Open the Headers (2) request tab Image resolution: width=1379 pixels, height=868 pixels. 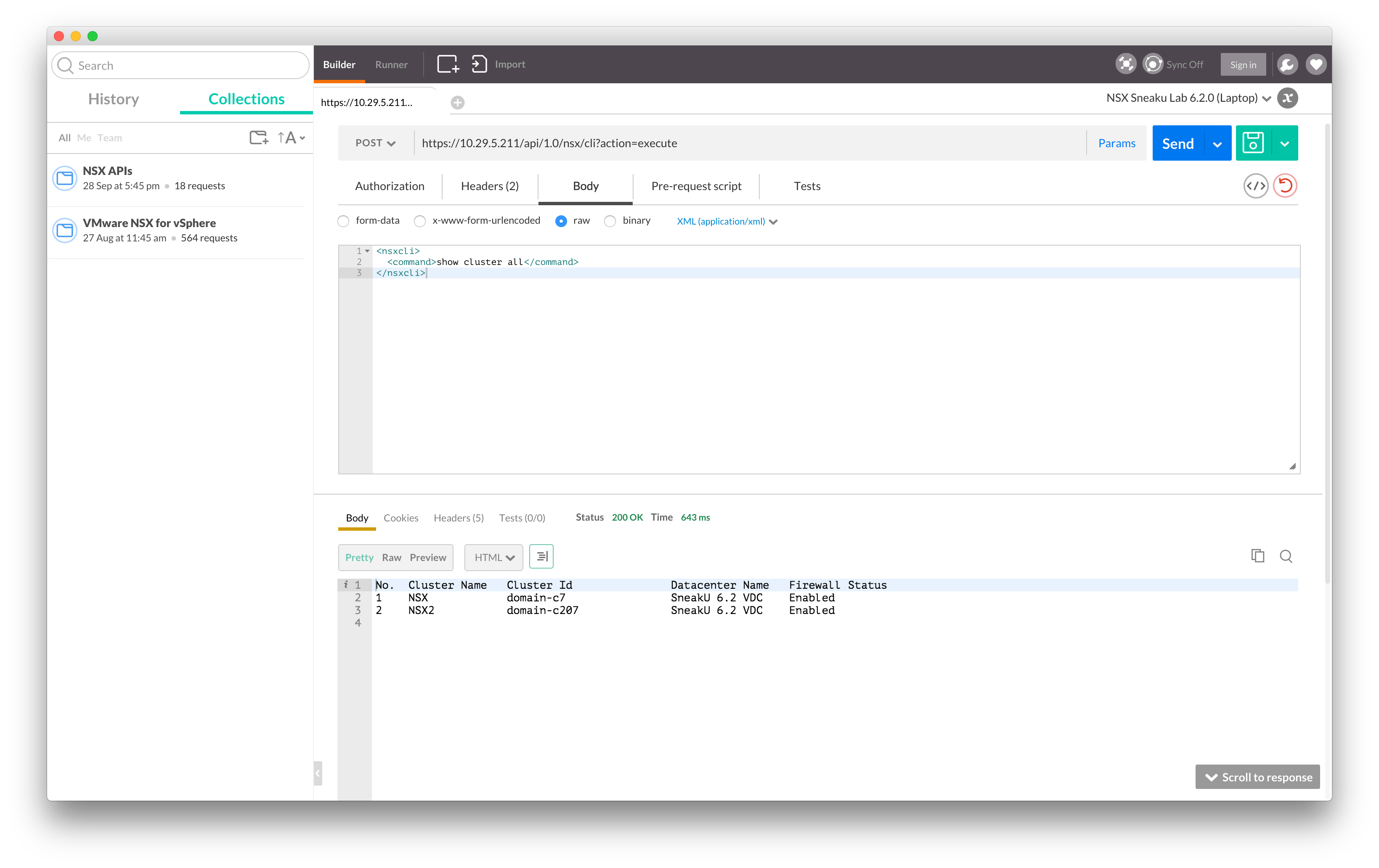pos(490,186)
